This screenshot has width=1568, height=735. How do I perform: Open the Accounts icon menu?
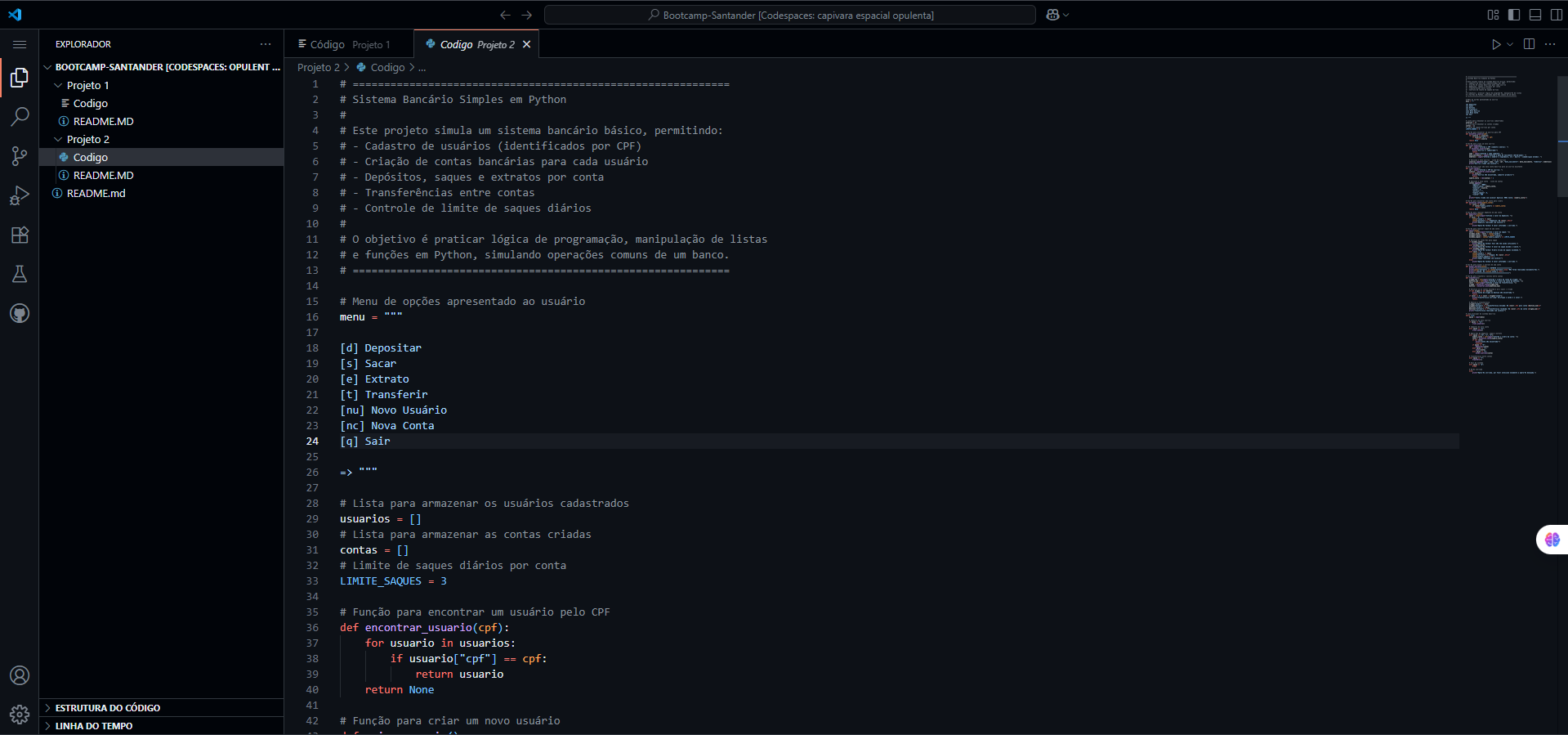pyautogui.click(x=20, y=675)
